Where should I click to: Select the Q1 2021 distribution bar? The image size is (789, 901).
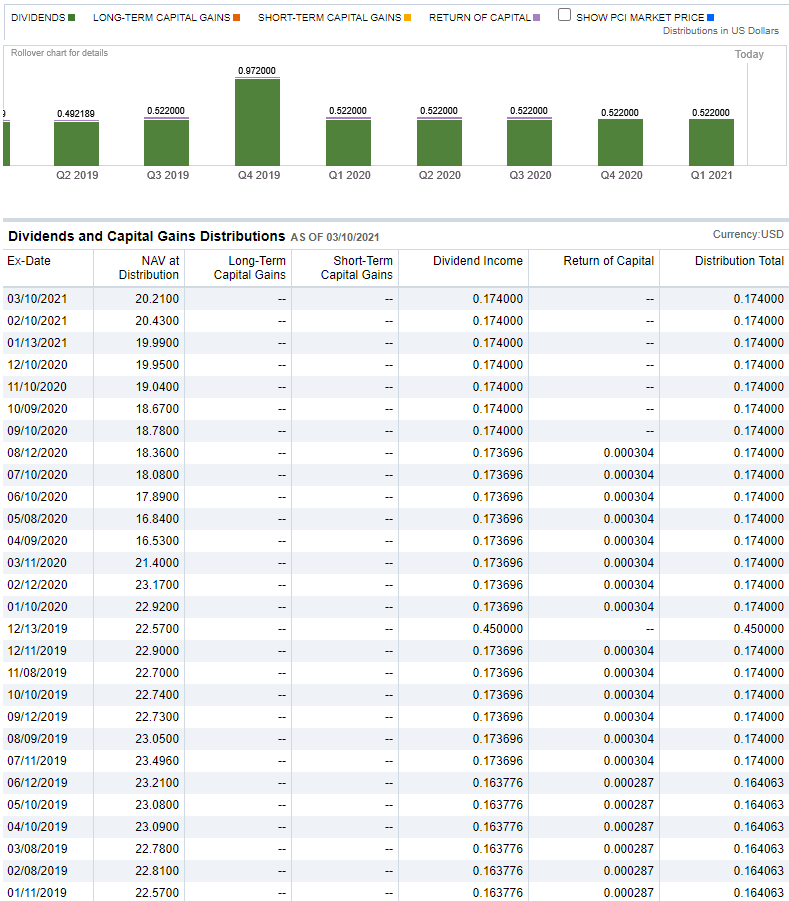tap(711, 143)
